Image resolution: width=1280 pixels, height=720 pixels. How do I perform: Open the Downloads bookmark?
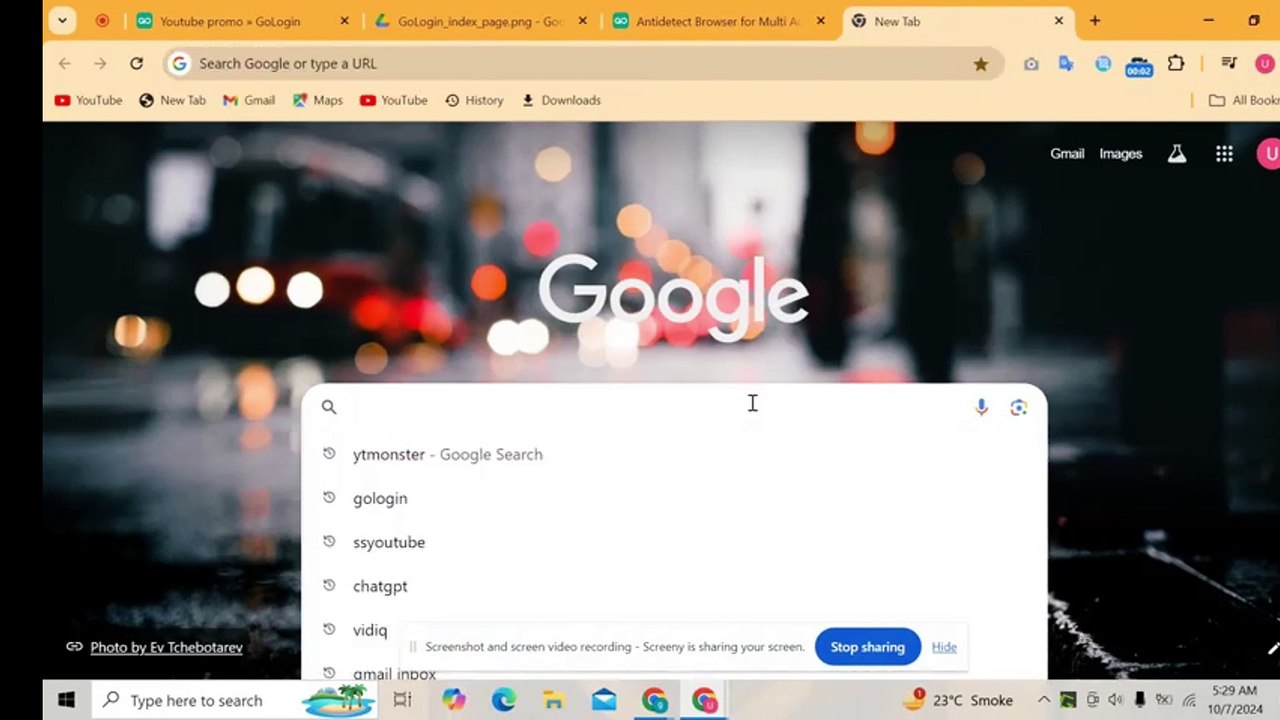561,100
